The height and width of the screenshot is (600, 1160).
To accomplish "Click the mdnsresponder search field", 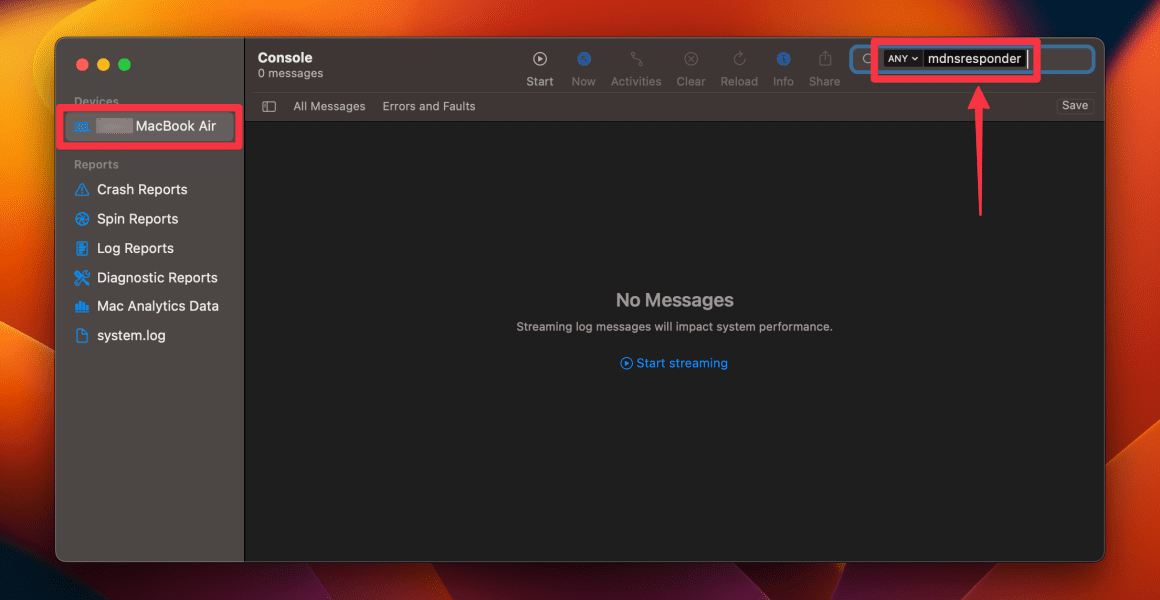I will coord(975,58).
